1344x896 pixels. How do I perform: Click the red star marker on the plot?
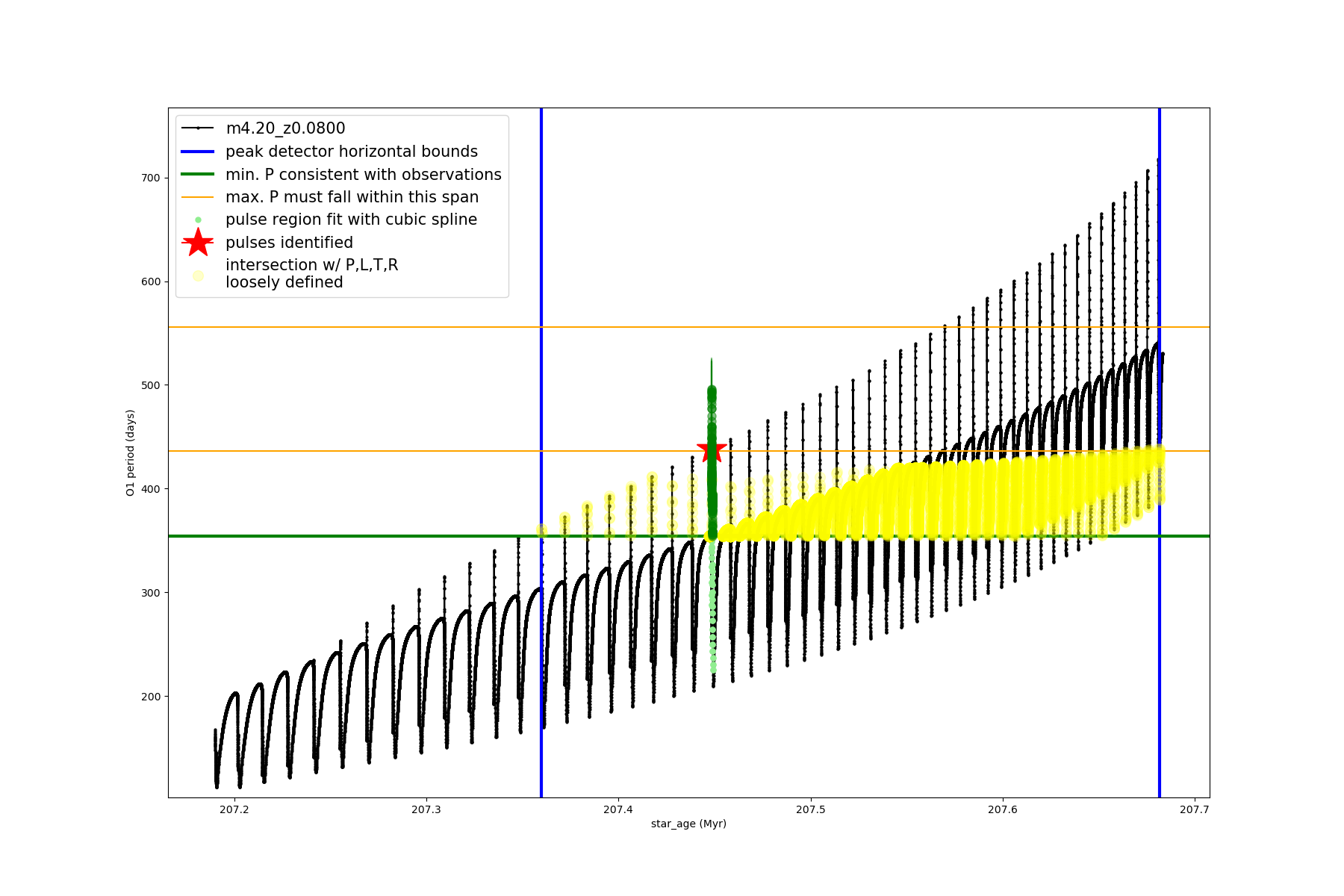tap(712, 450)
